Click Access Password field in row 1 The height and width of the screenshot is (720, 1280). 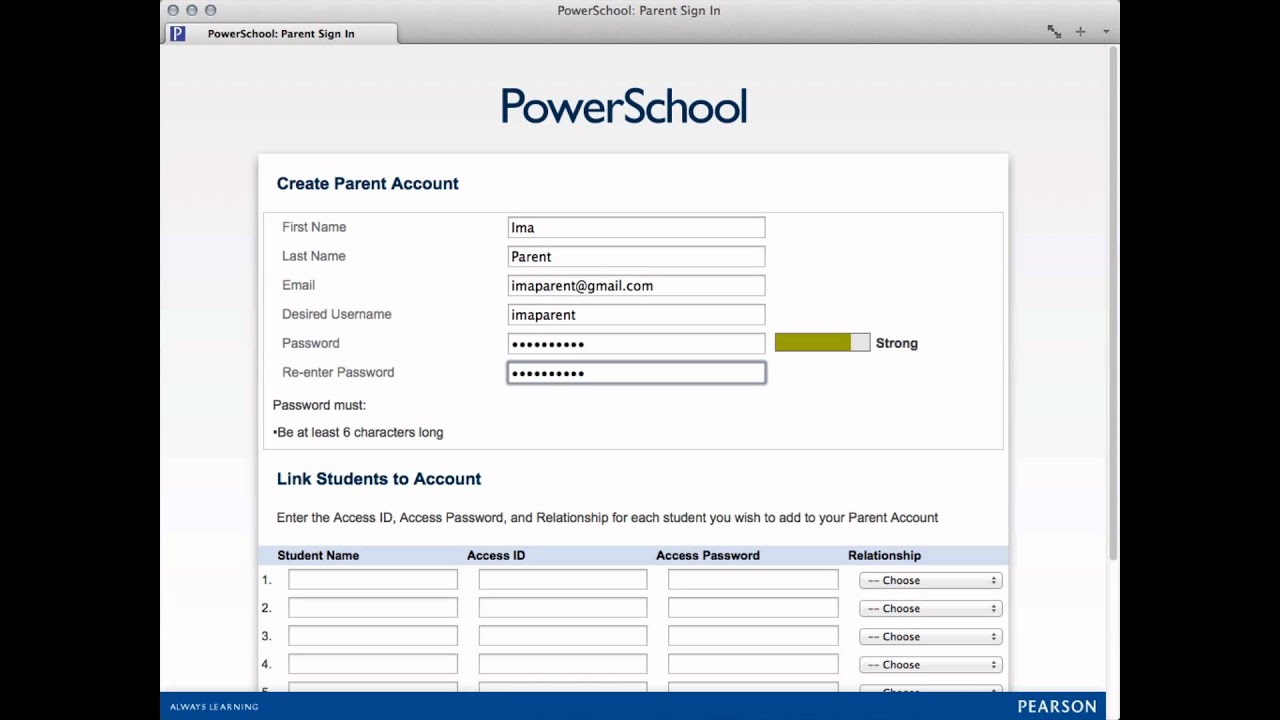753,580
